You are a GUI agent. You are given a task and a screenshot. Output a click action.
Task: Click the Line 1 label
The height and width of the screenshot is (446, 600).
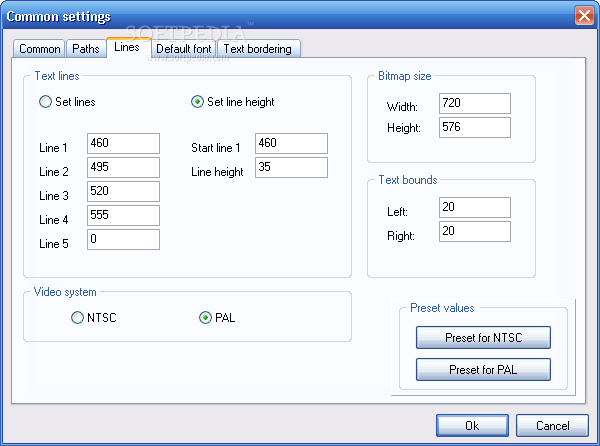[x=53, y=148]
